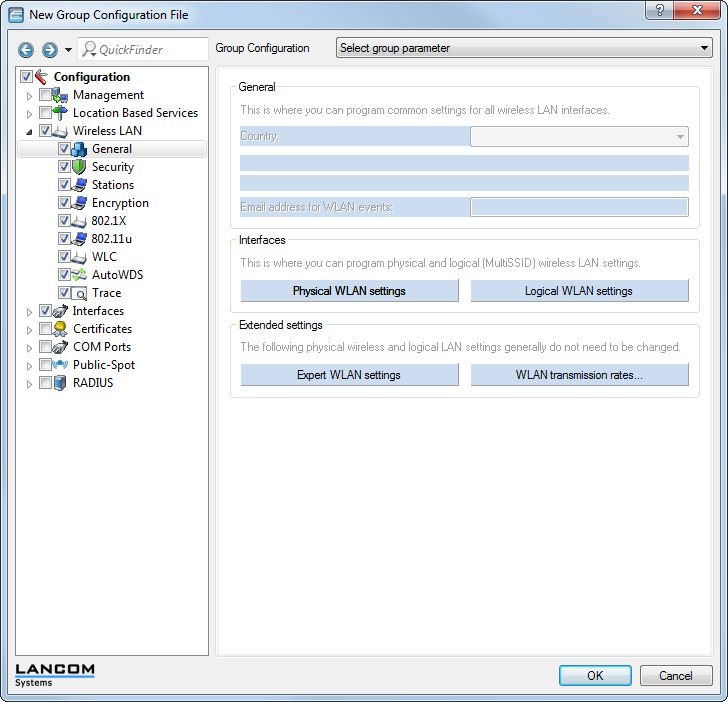The height and width of the screenshot is (702, 728).
Task: Click the Certificates icon in tree
Action: click(x=61, y=329)
